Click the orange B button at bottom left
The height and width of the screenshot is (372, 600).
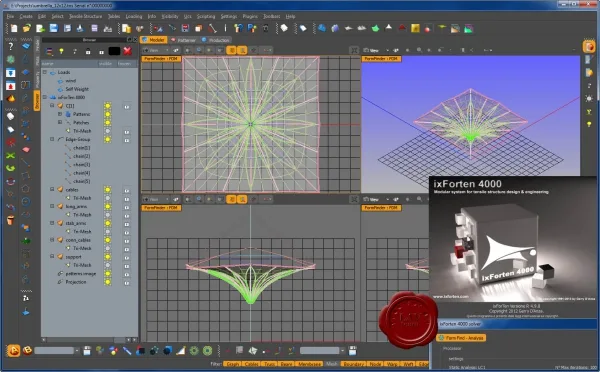pyautogui.click(x=27, y=350)
